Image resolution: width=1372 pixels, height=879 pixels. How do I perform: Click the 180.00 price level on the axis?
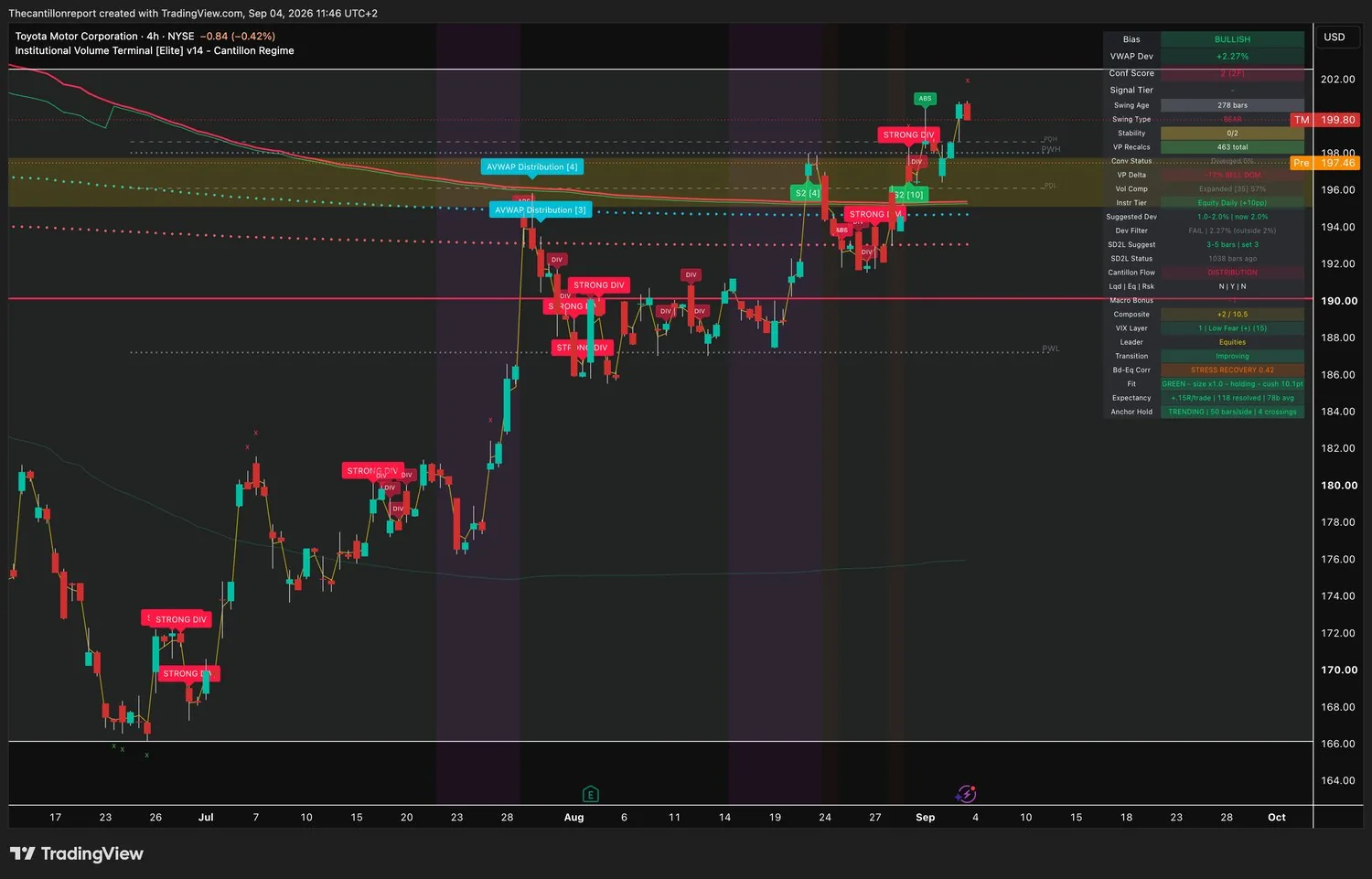click(x=1338, y=486)
